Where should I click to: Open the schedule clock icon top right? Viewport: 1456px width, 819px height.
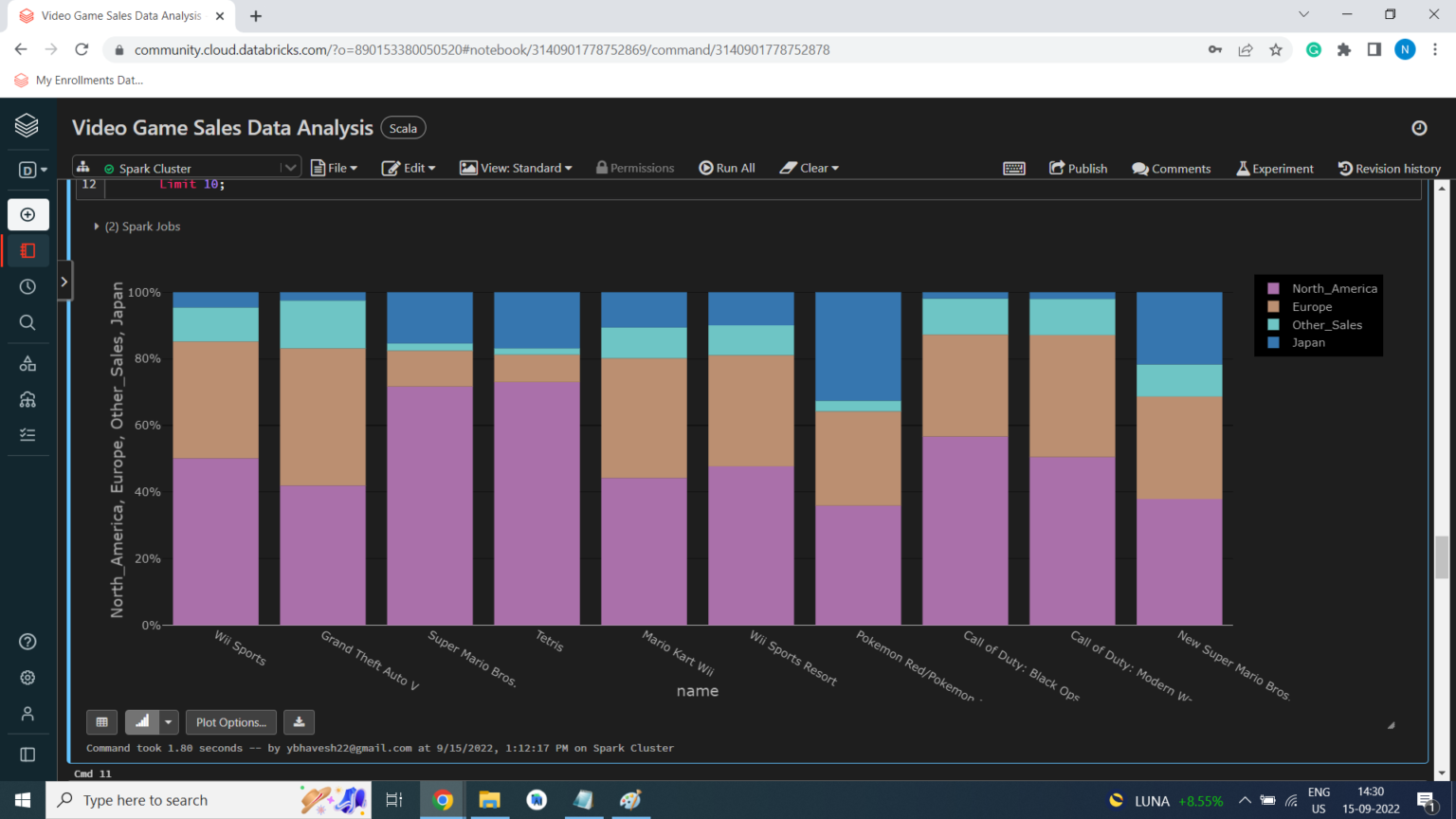pyautogui.click(x=1418, y=128)
